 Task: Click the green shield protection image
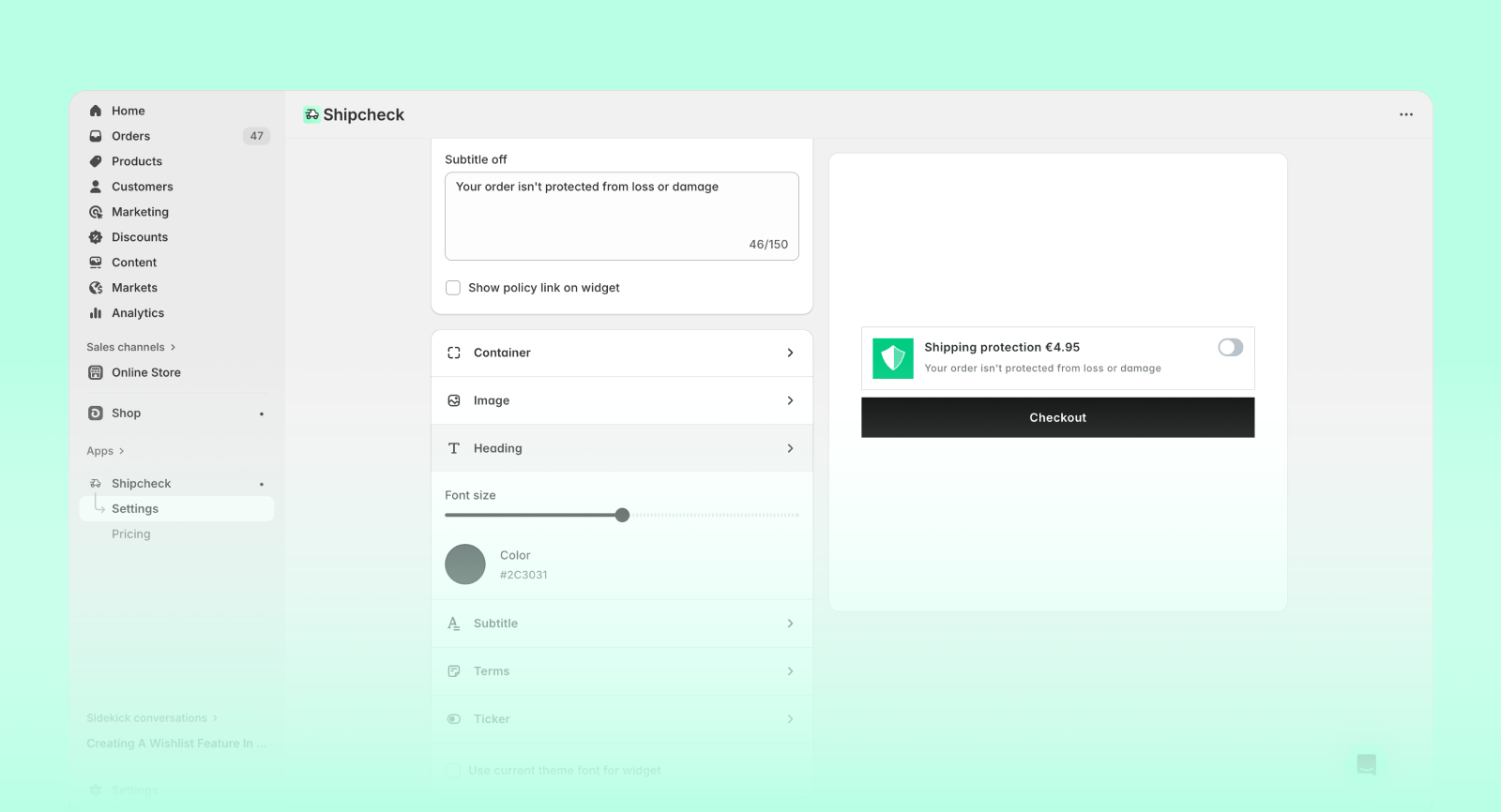[893, 358]
